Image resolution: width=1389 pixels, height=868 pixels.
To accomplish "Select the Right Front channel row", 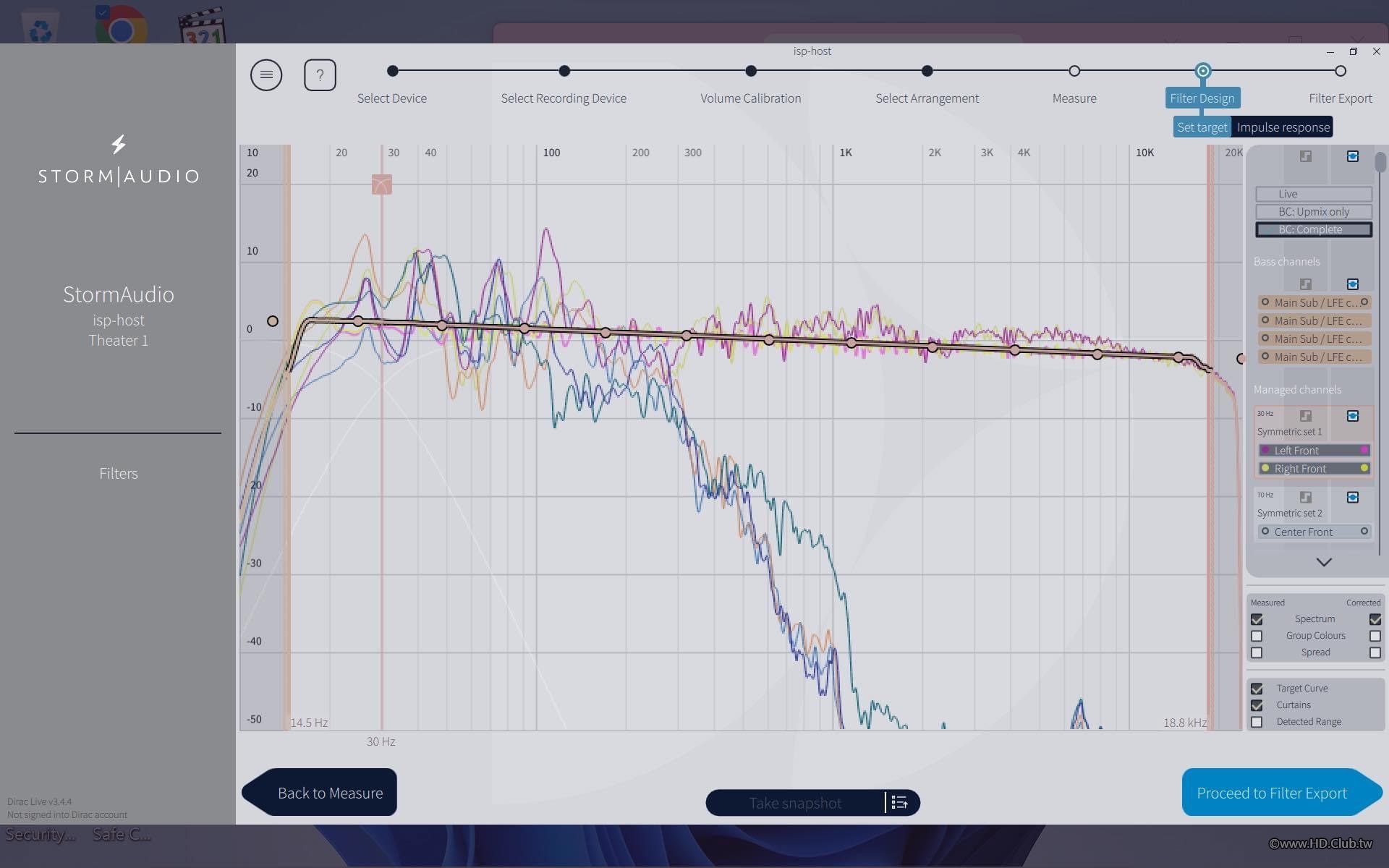I will click(1314, 468).
